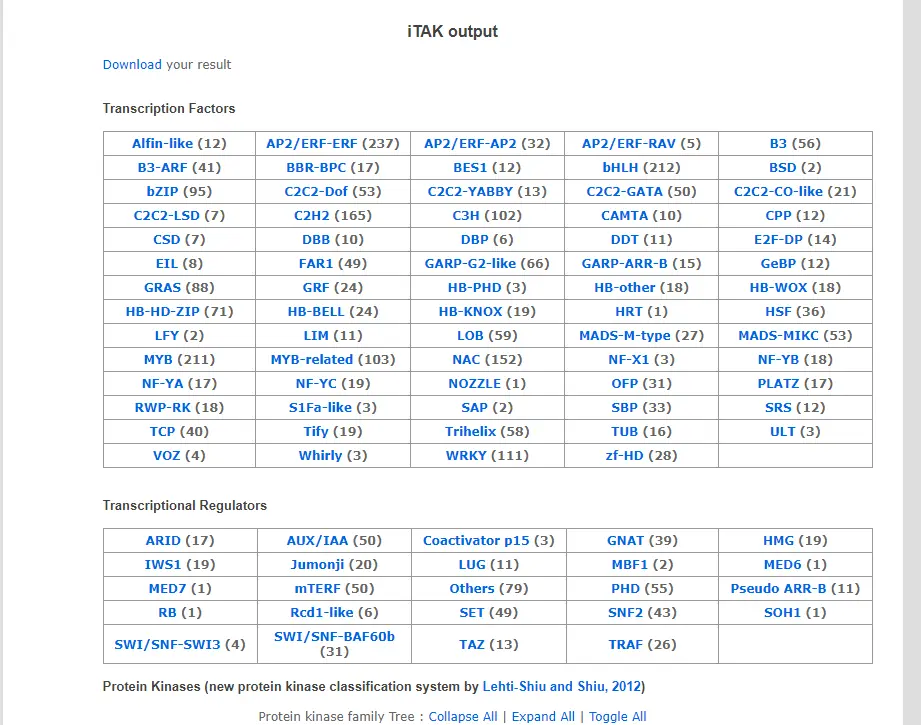
Task: Open the C2C2-CO-like family link
Action: [778, 191]
